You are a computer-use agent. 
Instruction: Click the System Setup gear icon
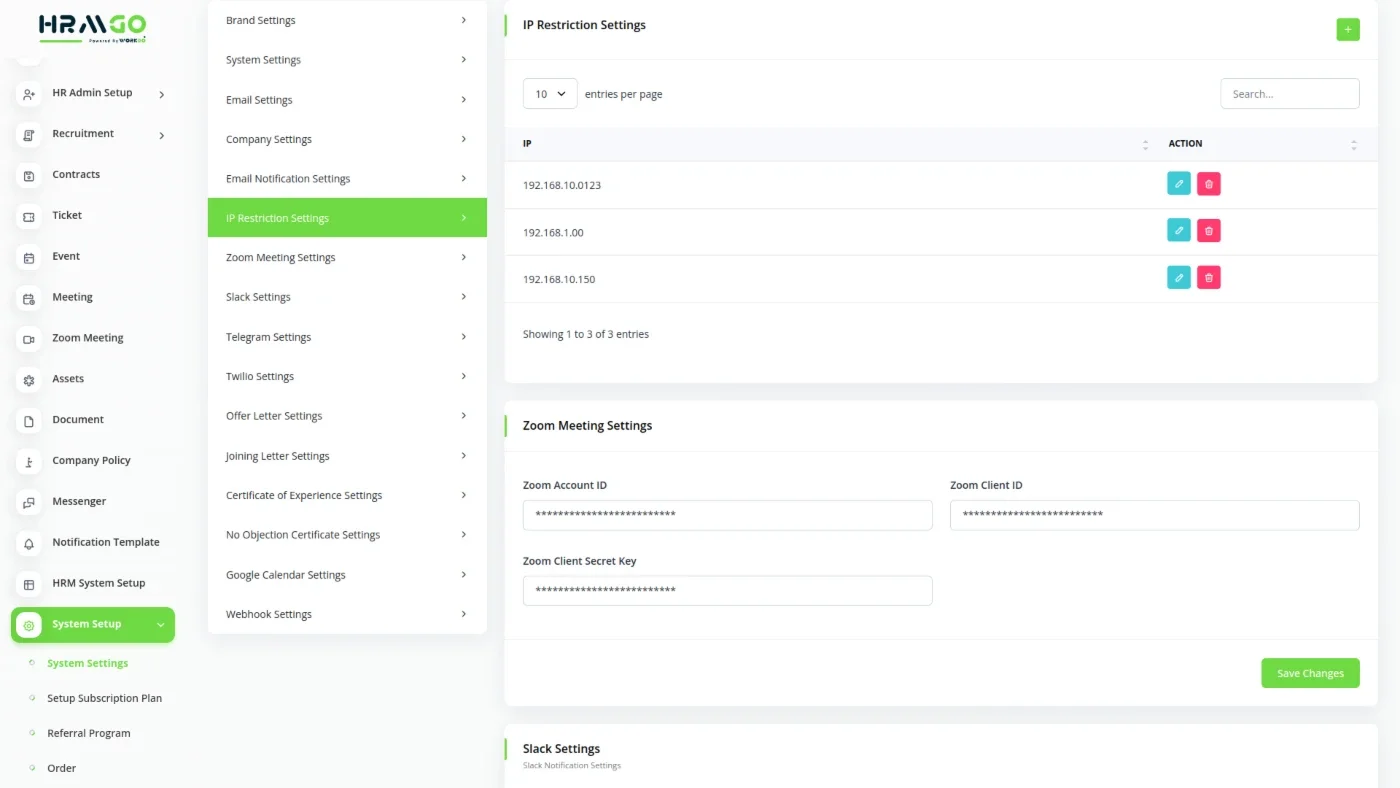(x=29, y=626)
